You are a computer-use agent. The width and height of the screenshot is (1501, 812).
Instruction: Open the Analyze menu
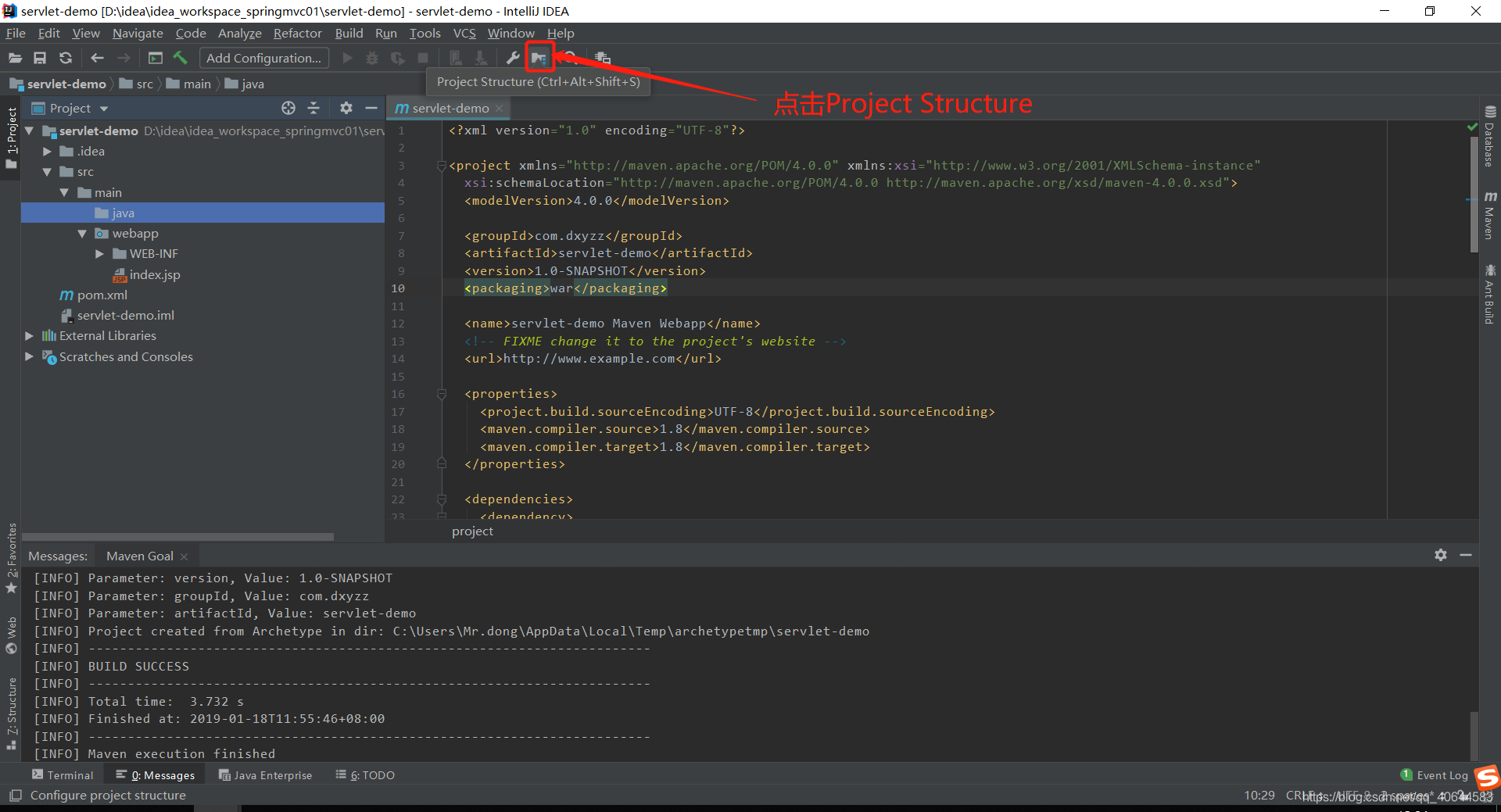point(239,33)
